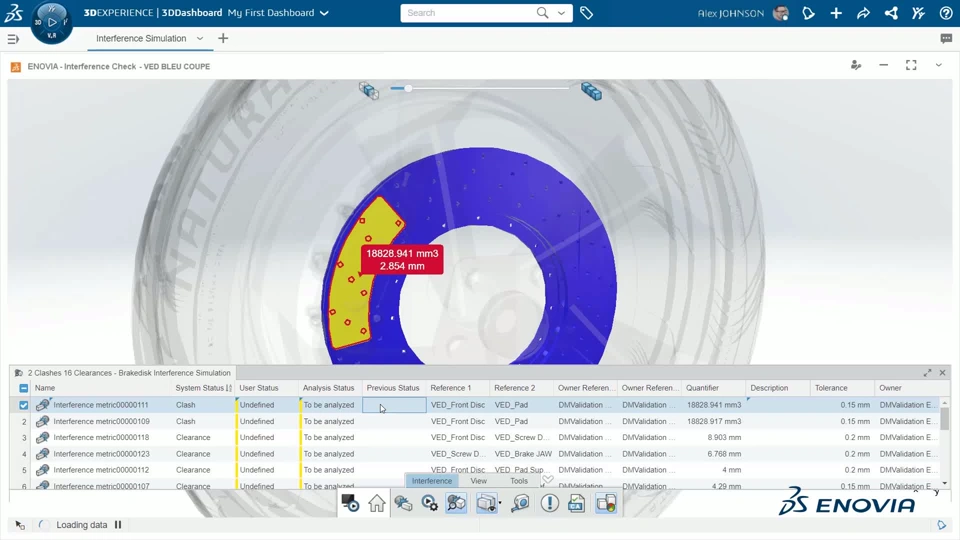Select the tape measure tool
The width and height of the screenshot is (960, 540).
pos(521,503)
